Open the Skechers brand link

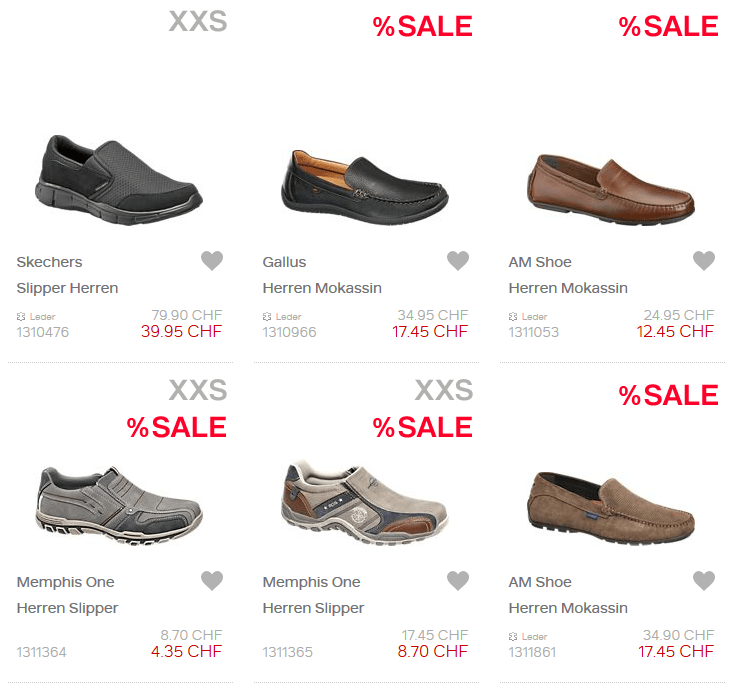50,262
